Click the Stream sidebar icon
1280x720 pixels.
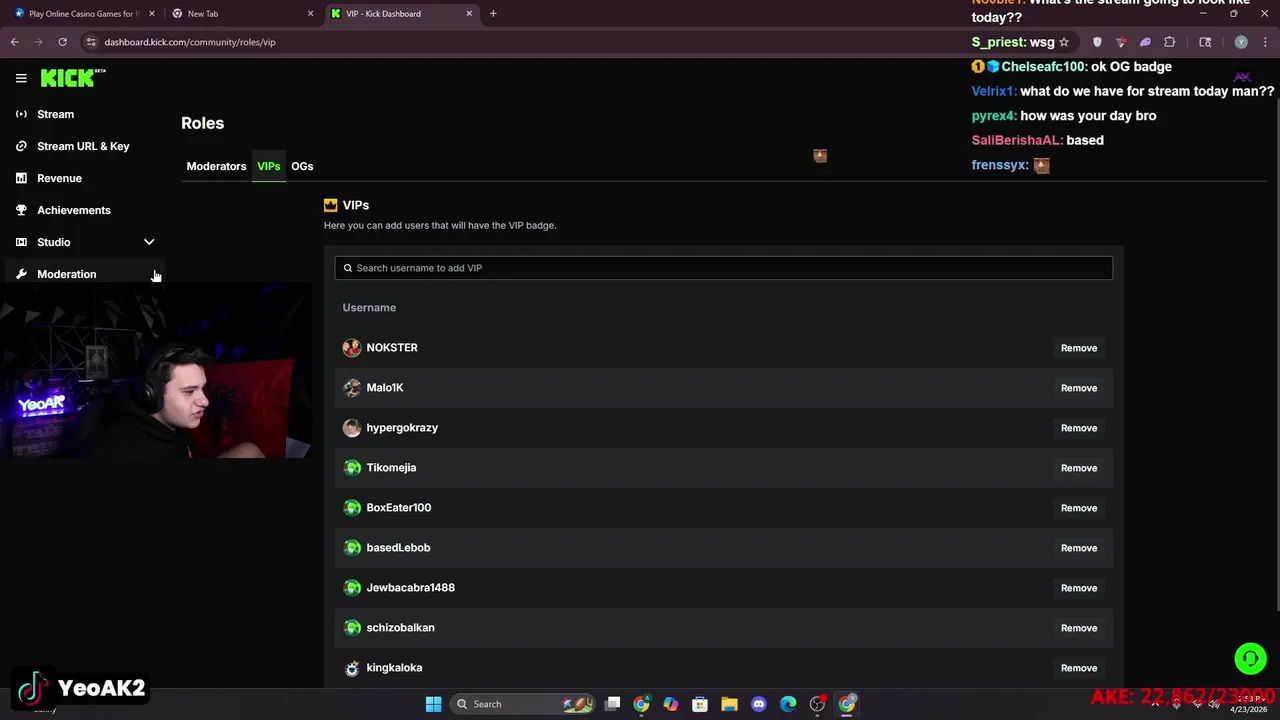tap(21, 114)
